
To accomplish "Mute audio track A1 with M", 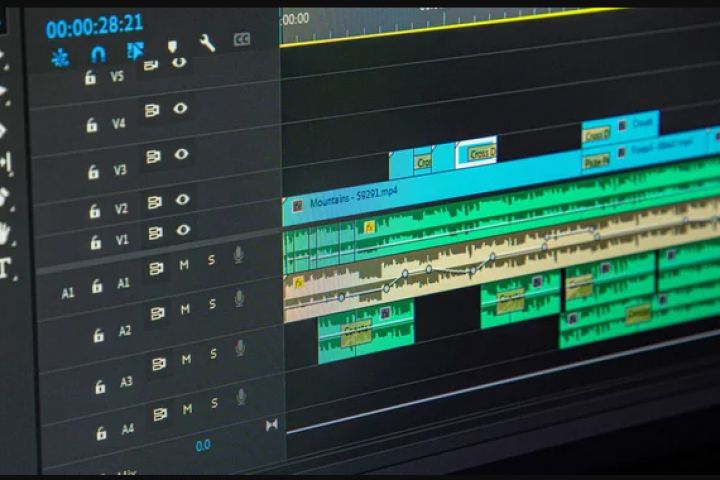I will [x=184, y=265].
